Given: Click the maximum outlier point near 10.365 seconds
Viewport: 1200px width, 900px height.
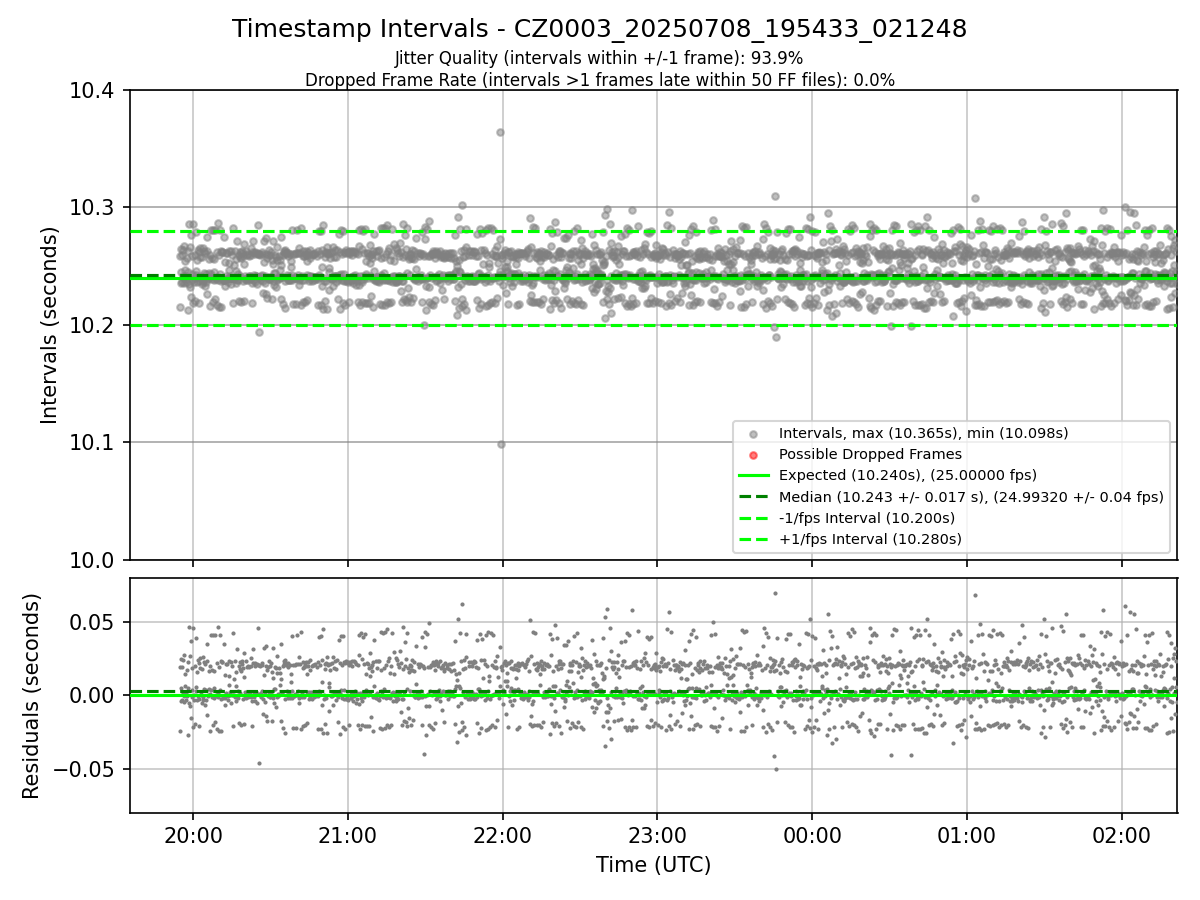Looking at the screenshot, I should coord(500,132).
